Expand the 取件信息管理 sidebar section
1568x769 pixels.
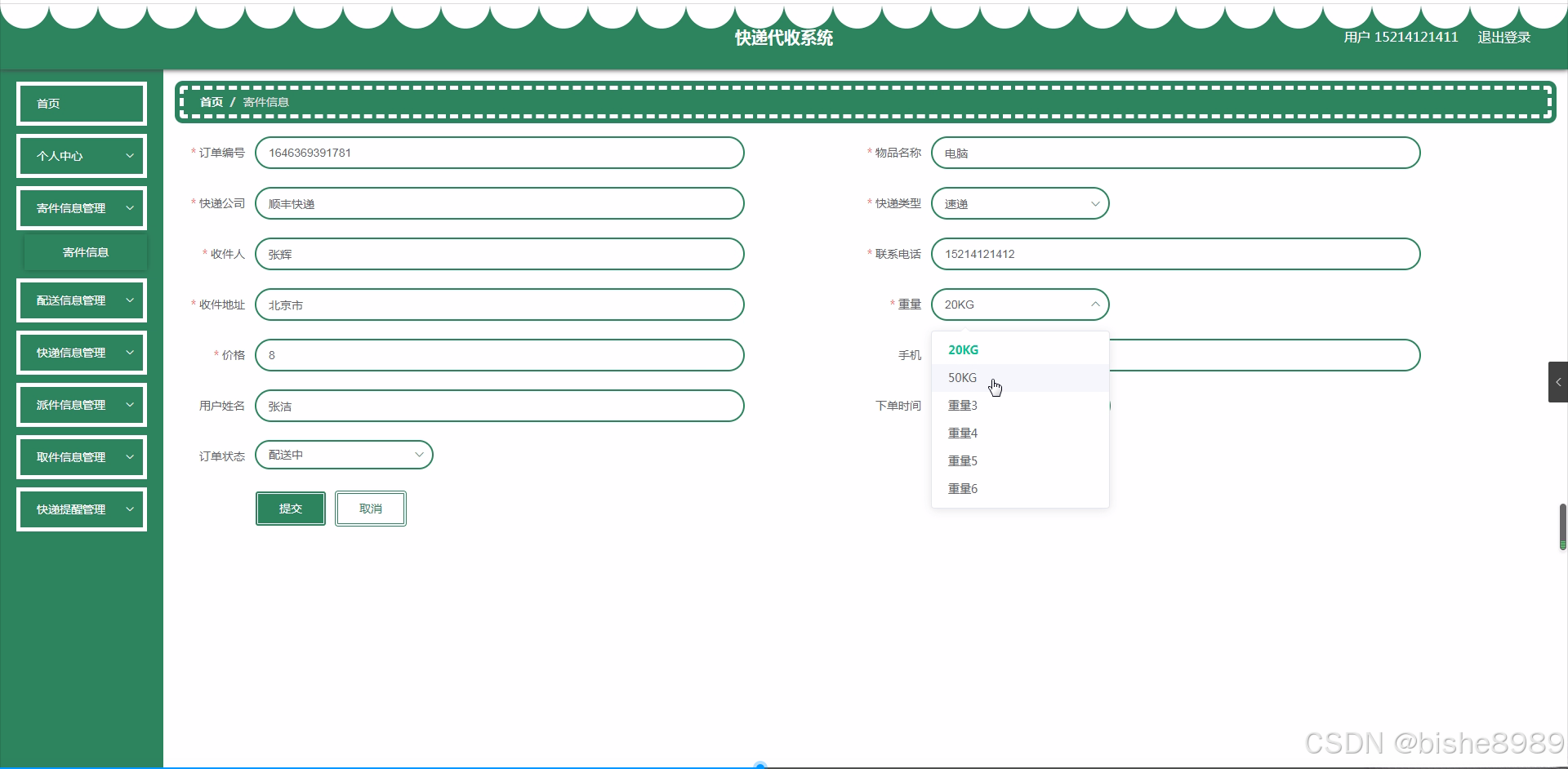[x=81, y=456]
